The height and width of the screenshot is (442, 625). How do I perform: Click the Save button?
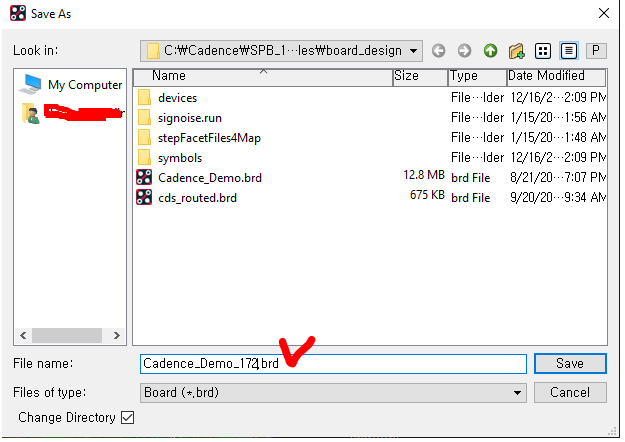tap(570, 363)
